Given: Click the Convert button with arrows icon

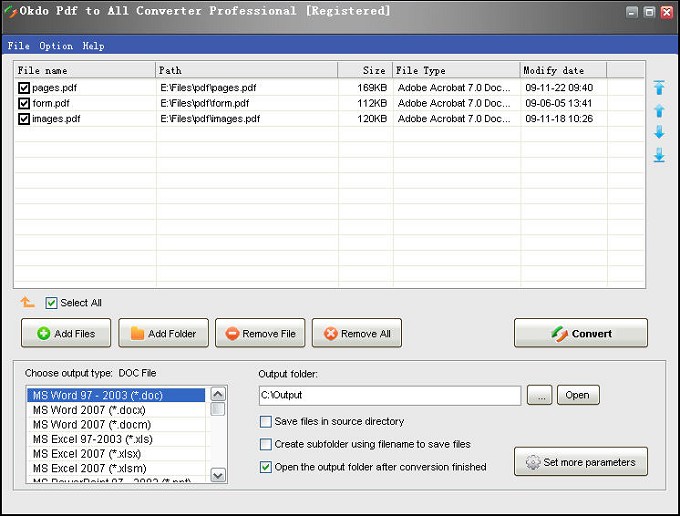Looking at the screenshot, I should pyautogui.click(x=581, y=333).
